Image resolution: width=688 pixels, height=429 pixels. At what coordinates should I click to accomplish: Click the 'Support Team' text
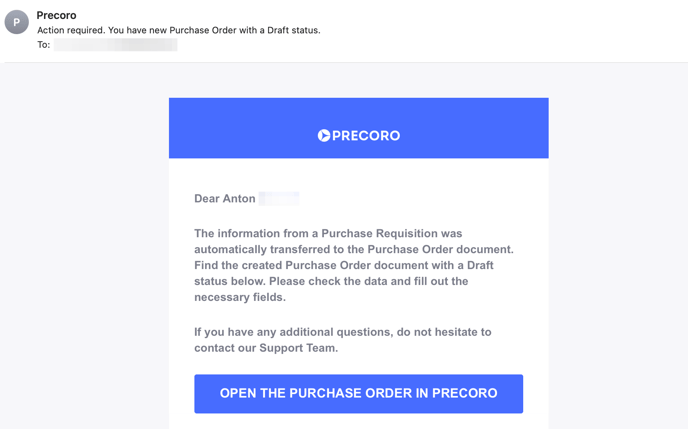pos(297,348)
